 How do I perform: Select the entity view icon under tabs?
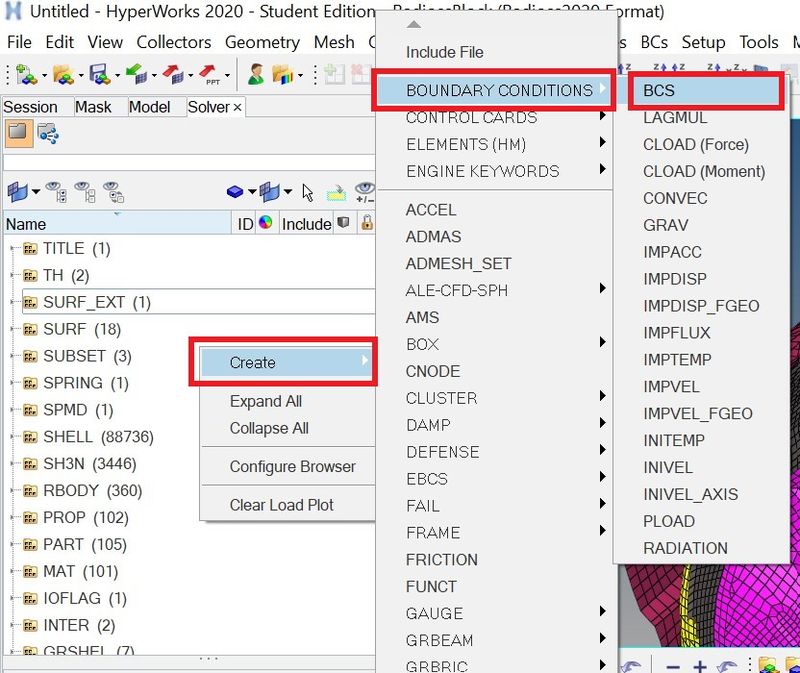[x=17, y=132]
